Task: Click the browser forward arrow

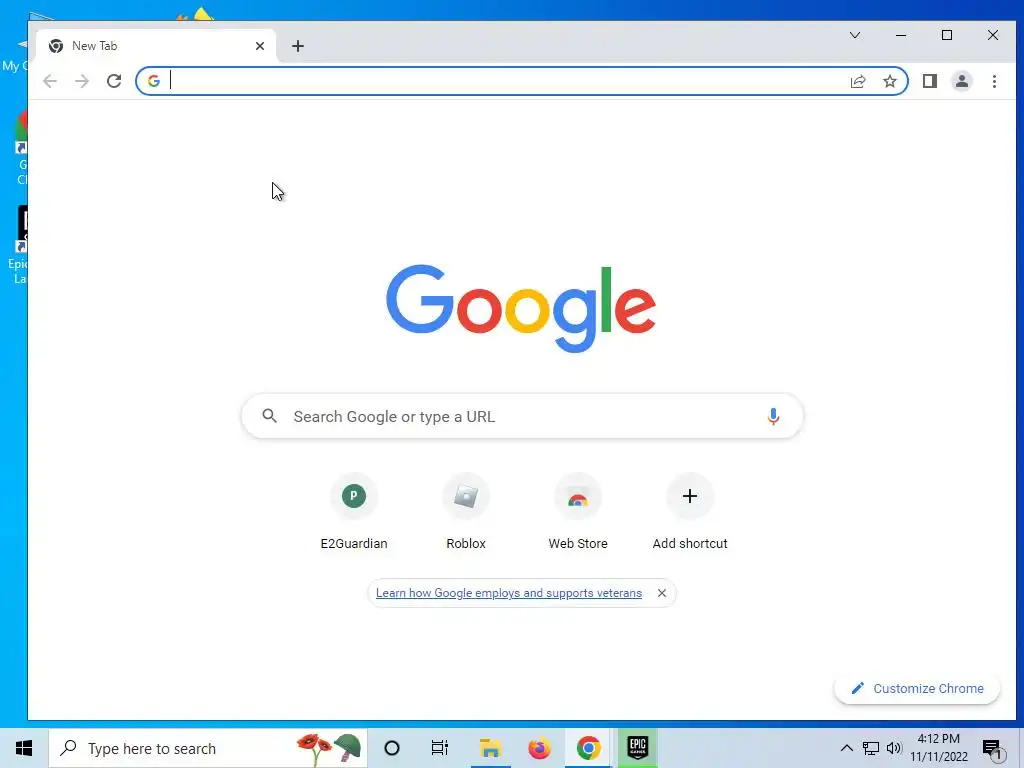Action: [x=82, y=81]
